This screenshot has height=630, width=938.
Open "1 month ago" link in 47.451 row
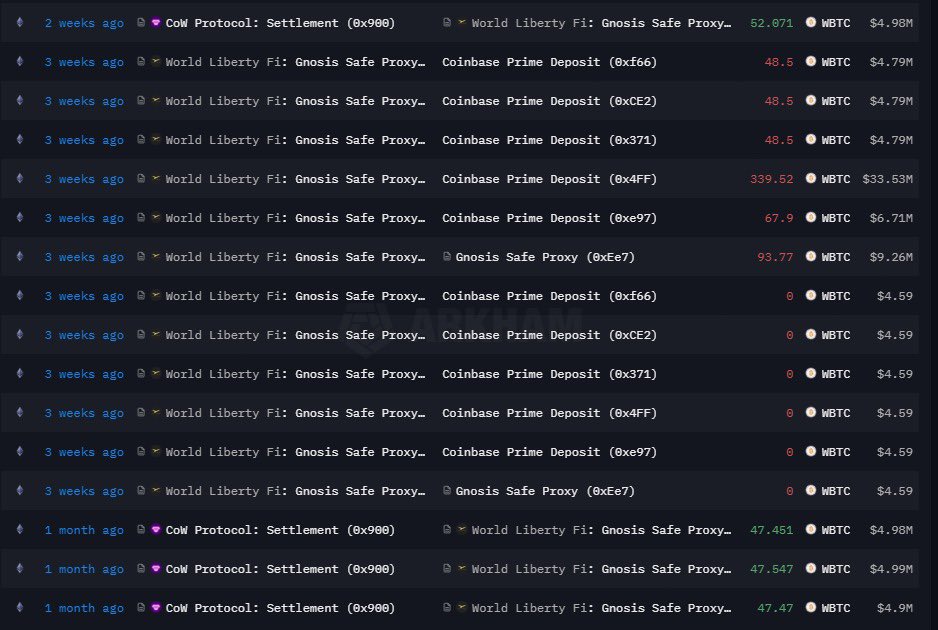[84, 530]
